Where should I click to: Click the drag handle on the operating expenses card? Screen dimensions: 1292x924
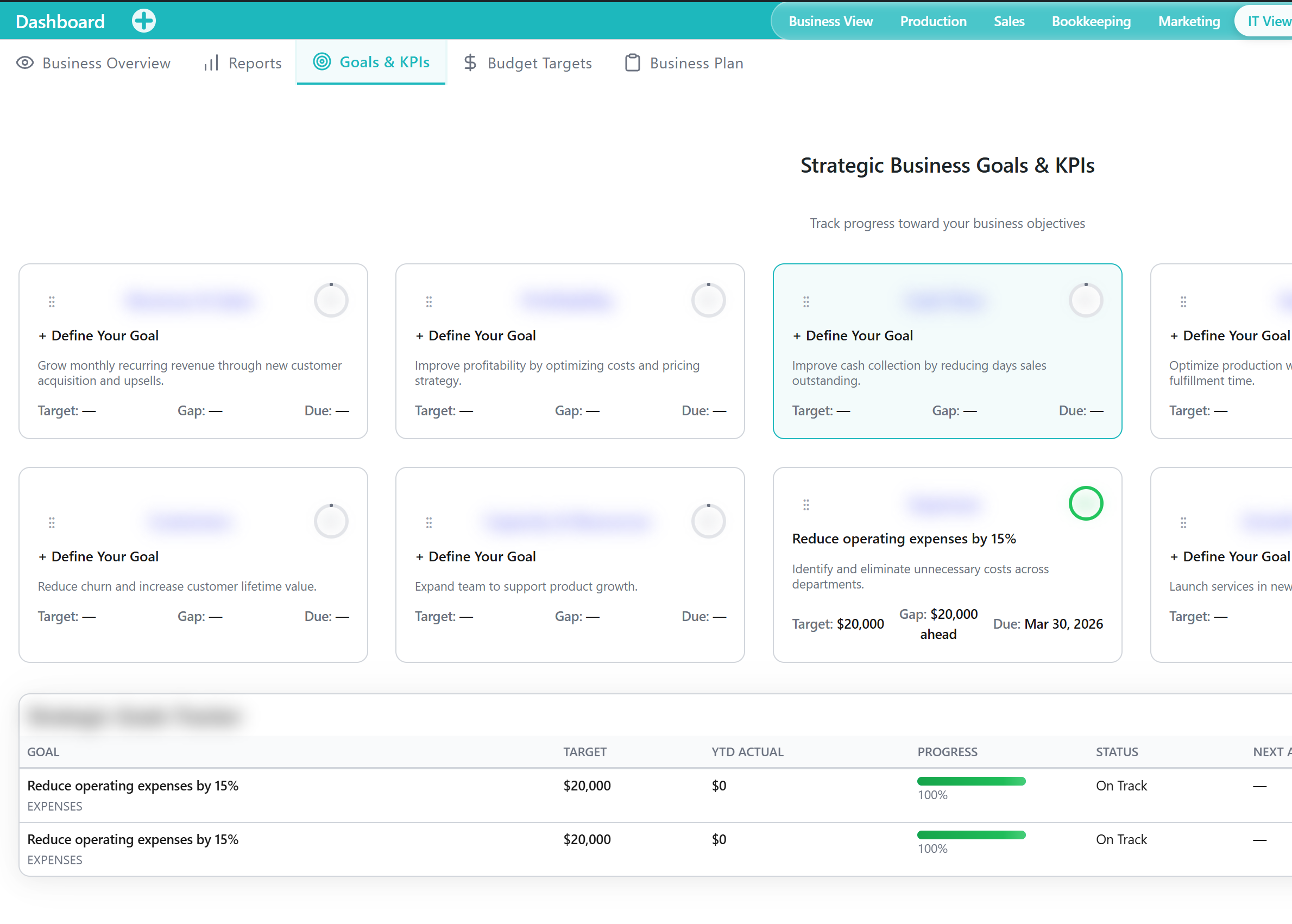point(806,505)
